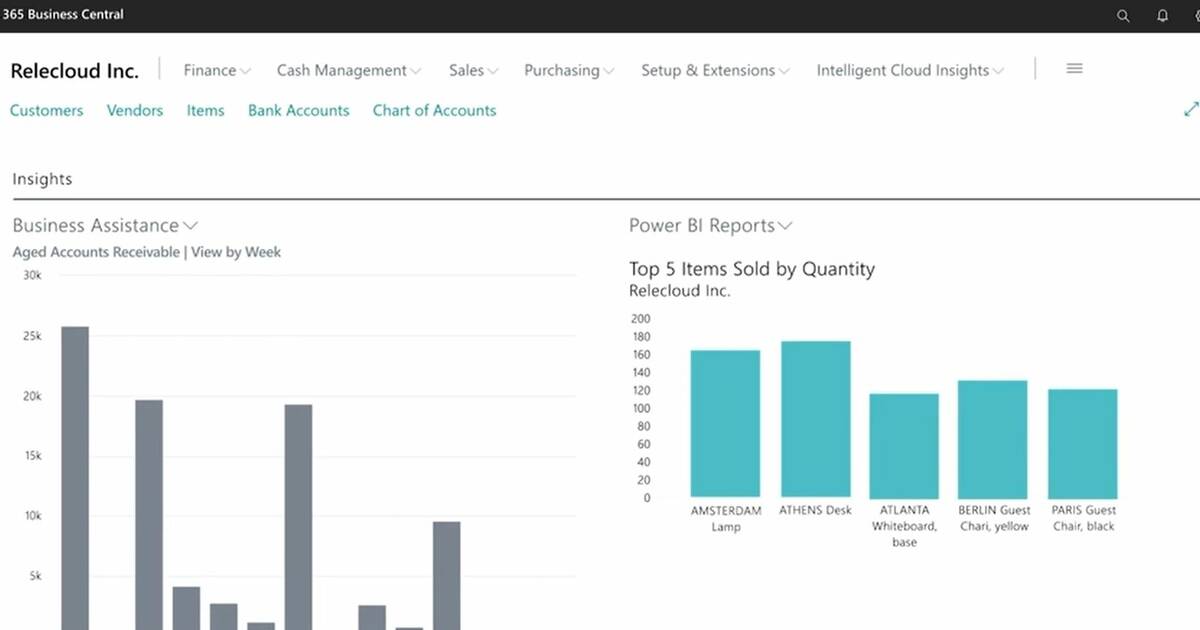Expand the Business Assistance chevron
1200x630 pixels.
click(x=191, y=226)
